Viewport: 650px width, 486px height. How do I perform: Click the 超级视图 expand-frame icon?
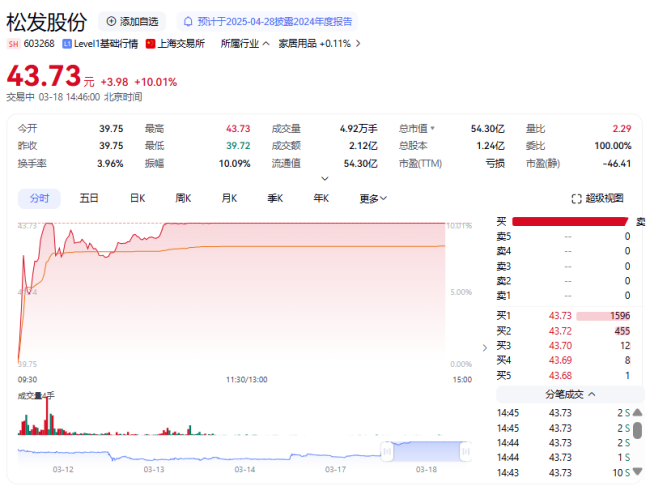click(576, 199)
